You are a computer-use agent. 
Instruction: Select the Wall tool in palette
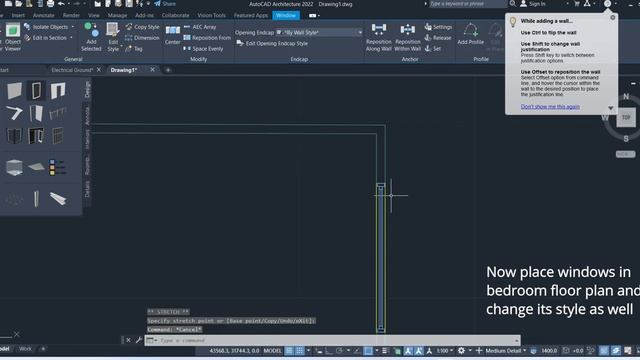click(x=14, y=90)
